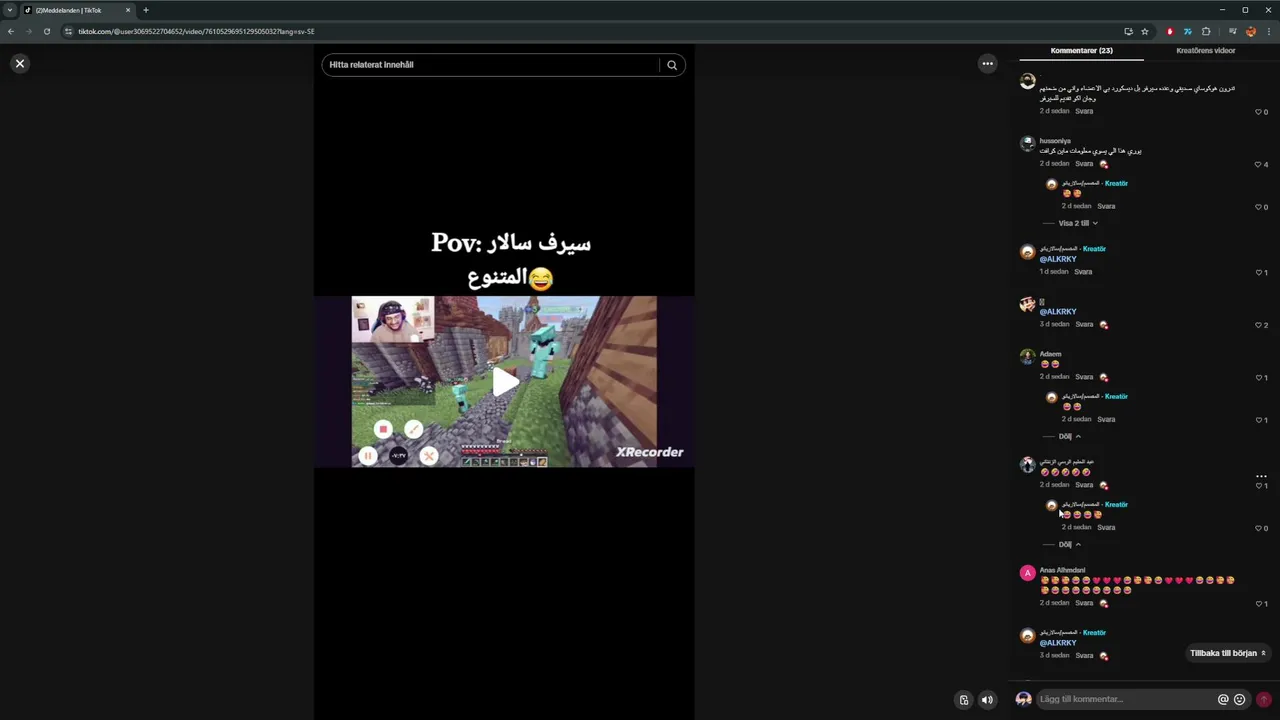Click the Tillbaka till början button

(x=1228, y=653)
